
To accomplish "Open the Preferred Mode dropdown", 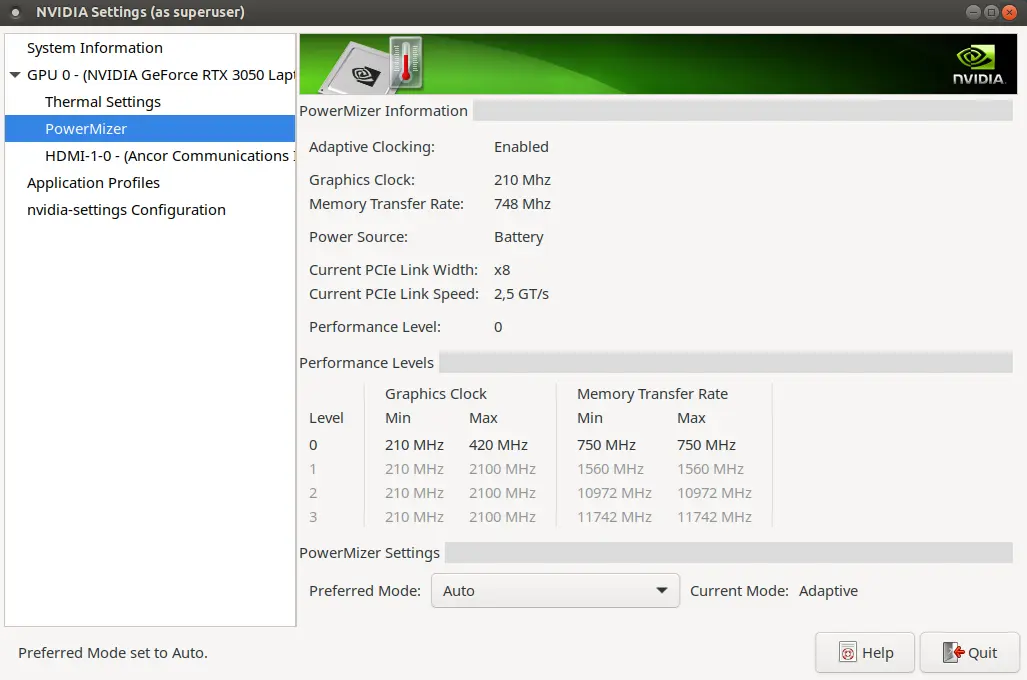I will 555,591.
